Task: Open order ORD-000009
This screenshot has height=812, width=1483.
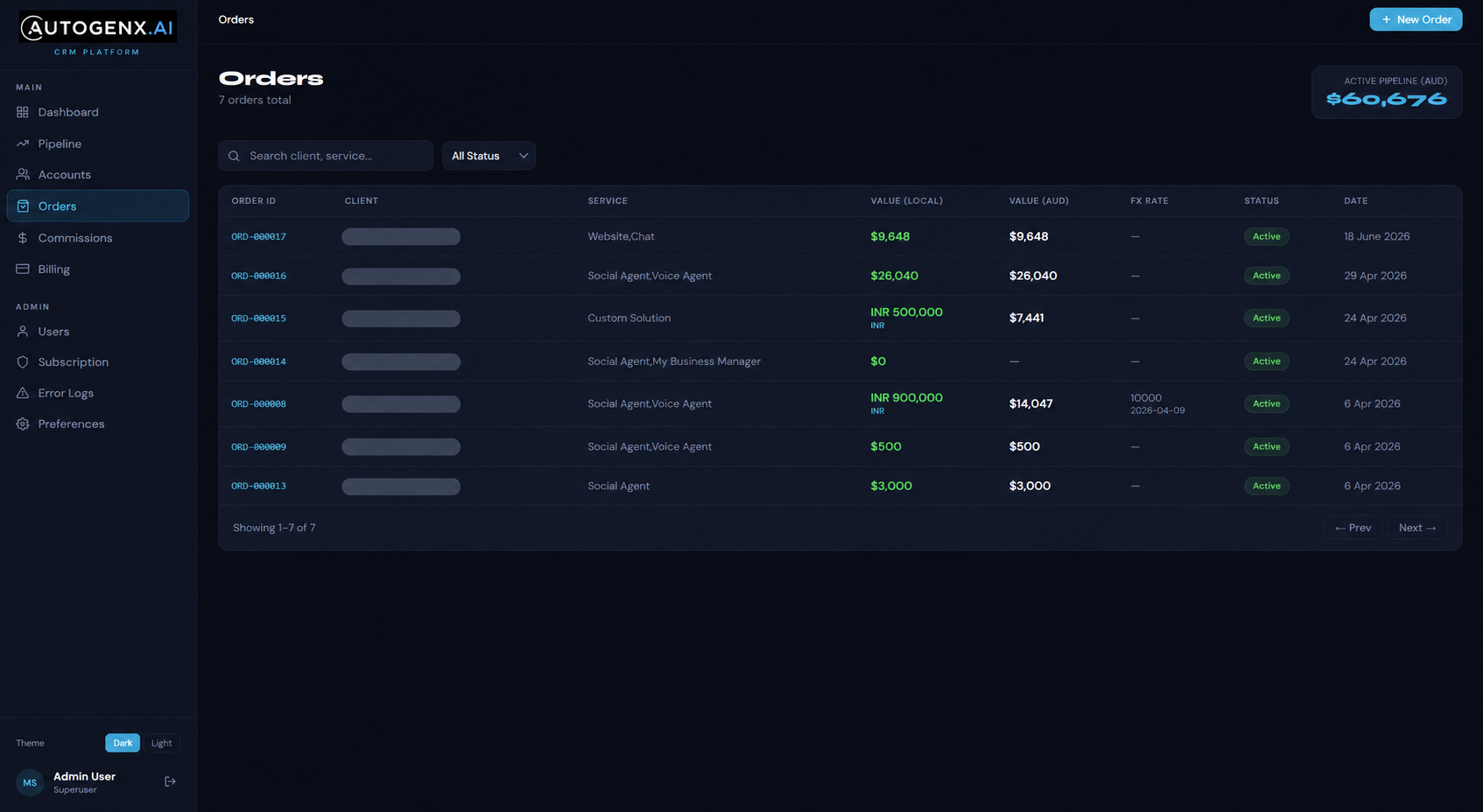Action: point(258,447)
